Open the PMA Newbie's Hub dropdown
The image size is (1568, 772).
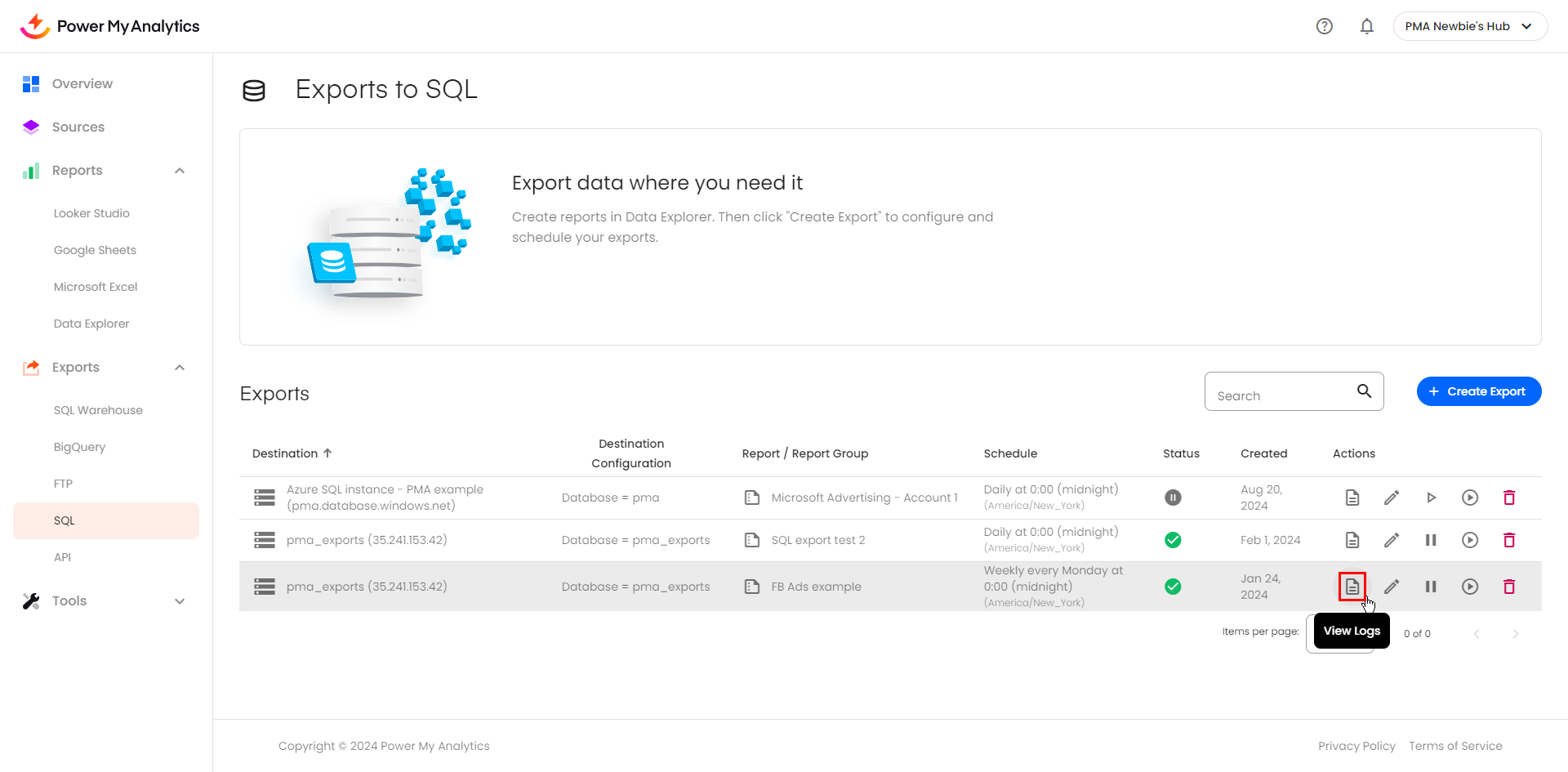[1469, 26]
